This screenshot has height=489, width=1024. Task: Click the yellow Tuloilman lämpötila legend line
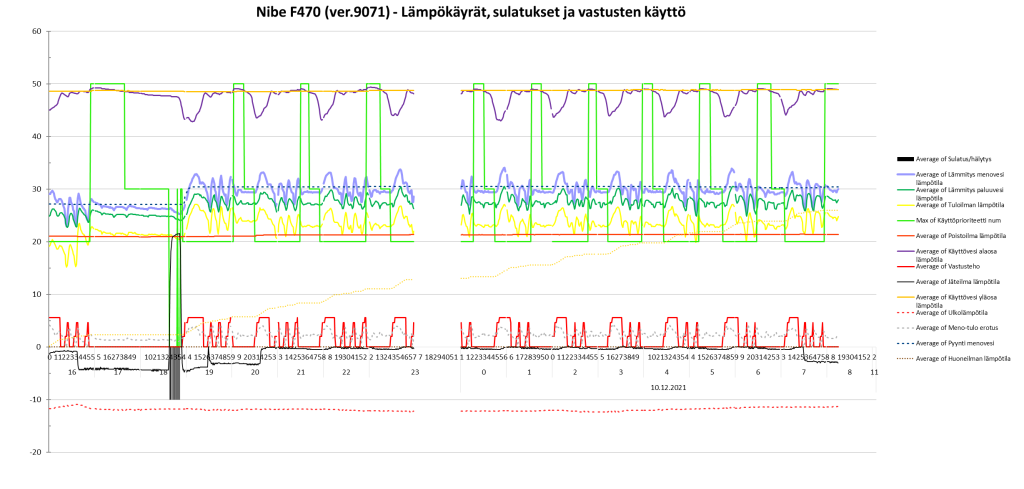[x=906, y=205]
